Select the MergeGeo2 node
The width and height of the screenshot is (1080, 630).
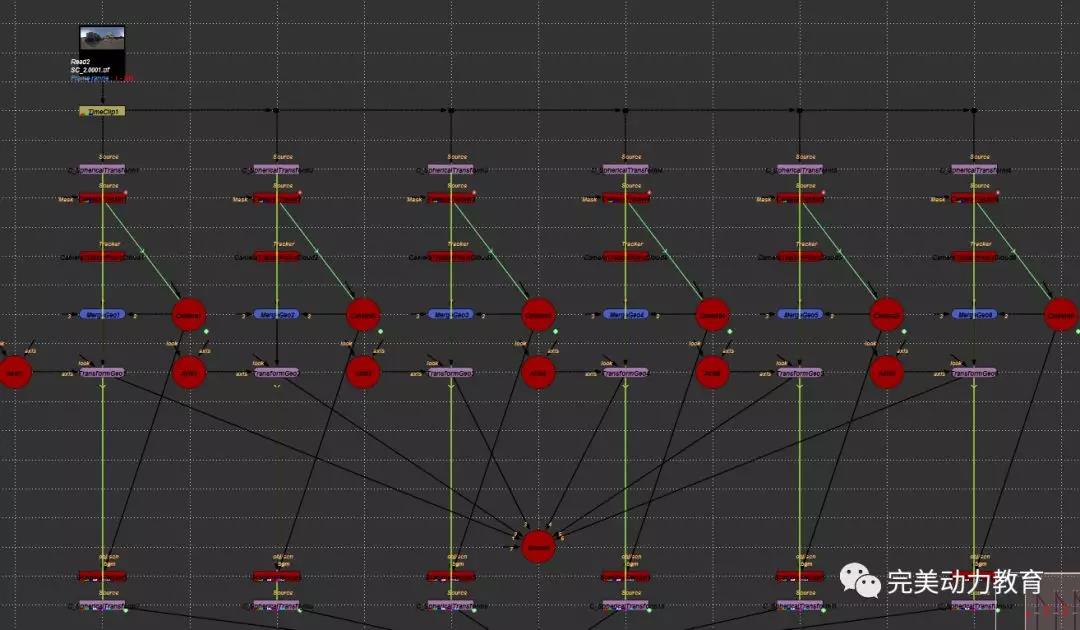[x=276, y=314]
